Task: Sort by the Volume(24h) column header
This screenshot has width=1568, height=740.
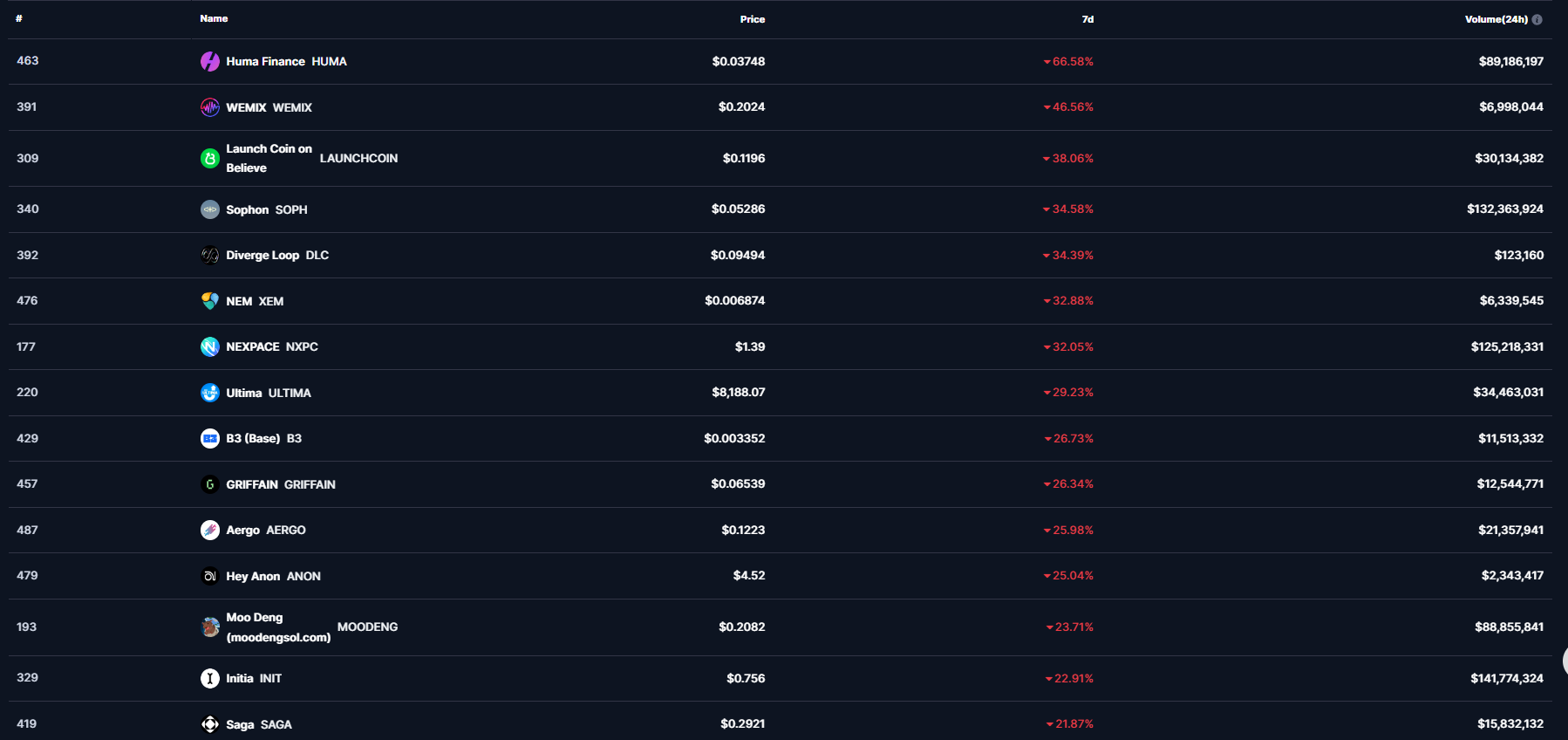Action: (x=1496, y=19)
